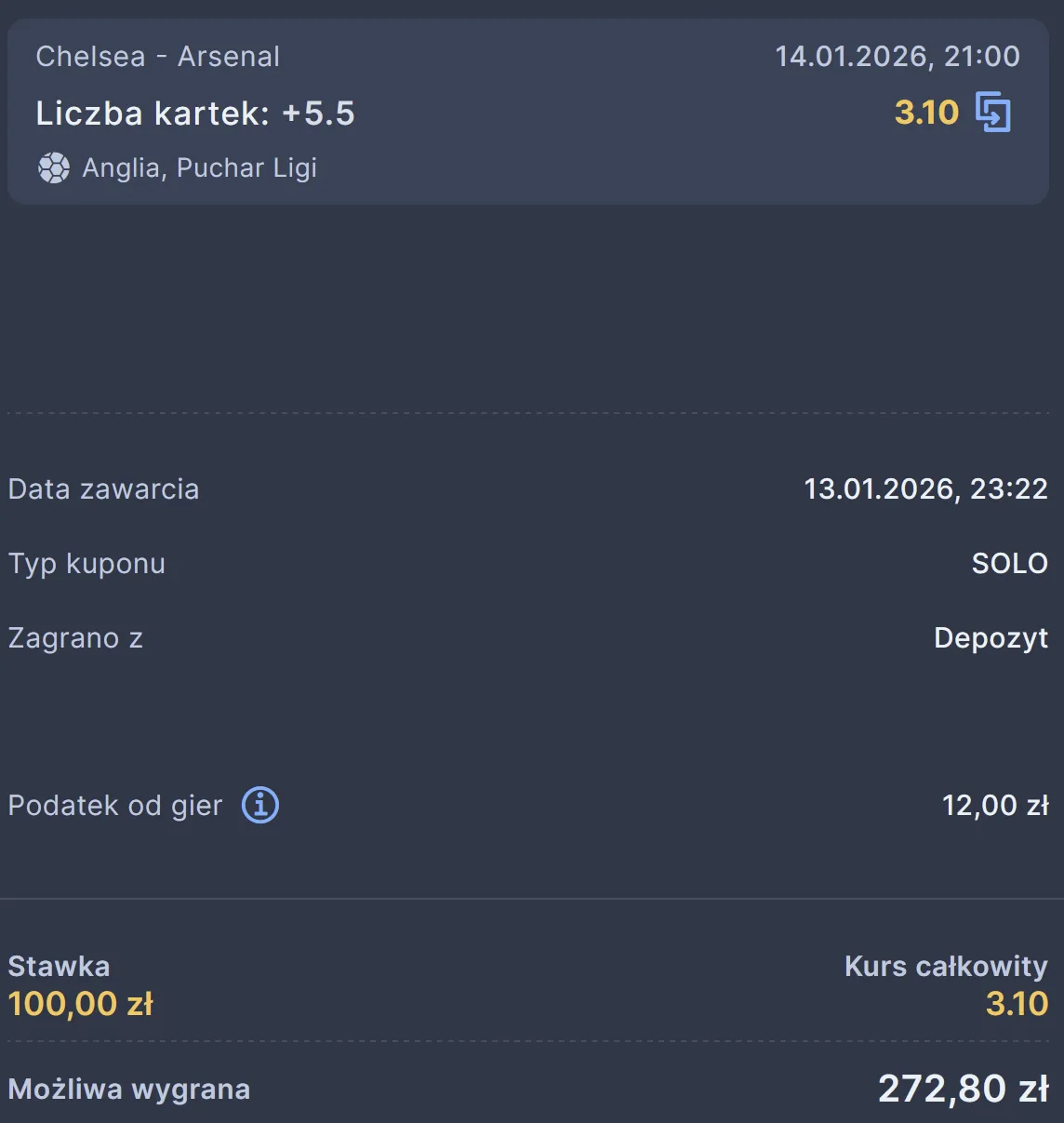Click the Data zawarcia timestamp
Image resolution: width=1064 pixels, height=1123 pixels.
pyautogui.click(x=925, y=488)
